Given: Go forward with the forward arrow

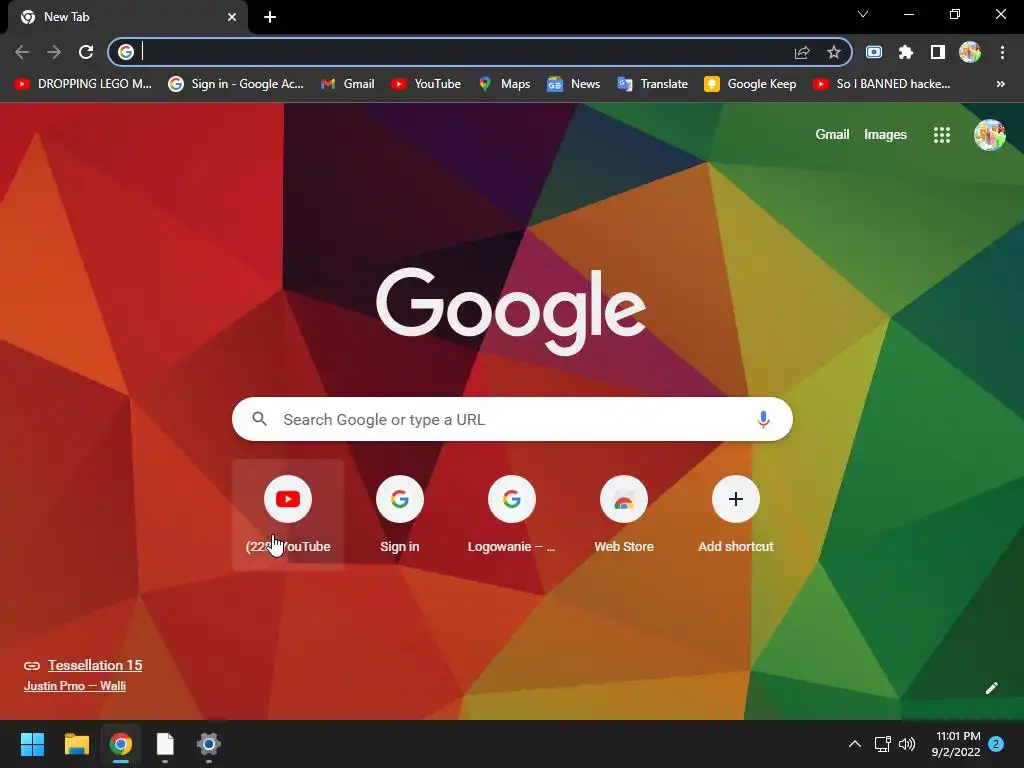Looking at the screenshot, I should tap(54, 52).
